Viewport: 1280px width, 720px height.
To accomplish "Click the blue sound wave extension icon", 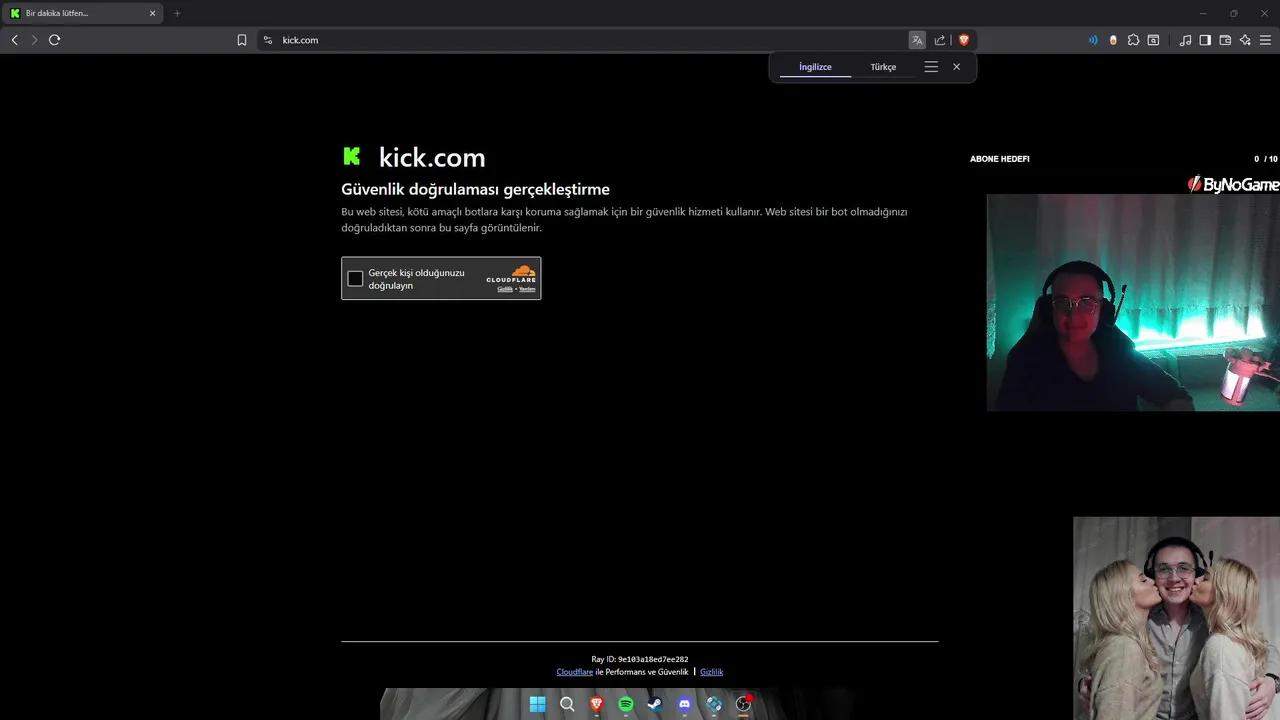I will 1093,40.
